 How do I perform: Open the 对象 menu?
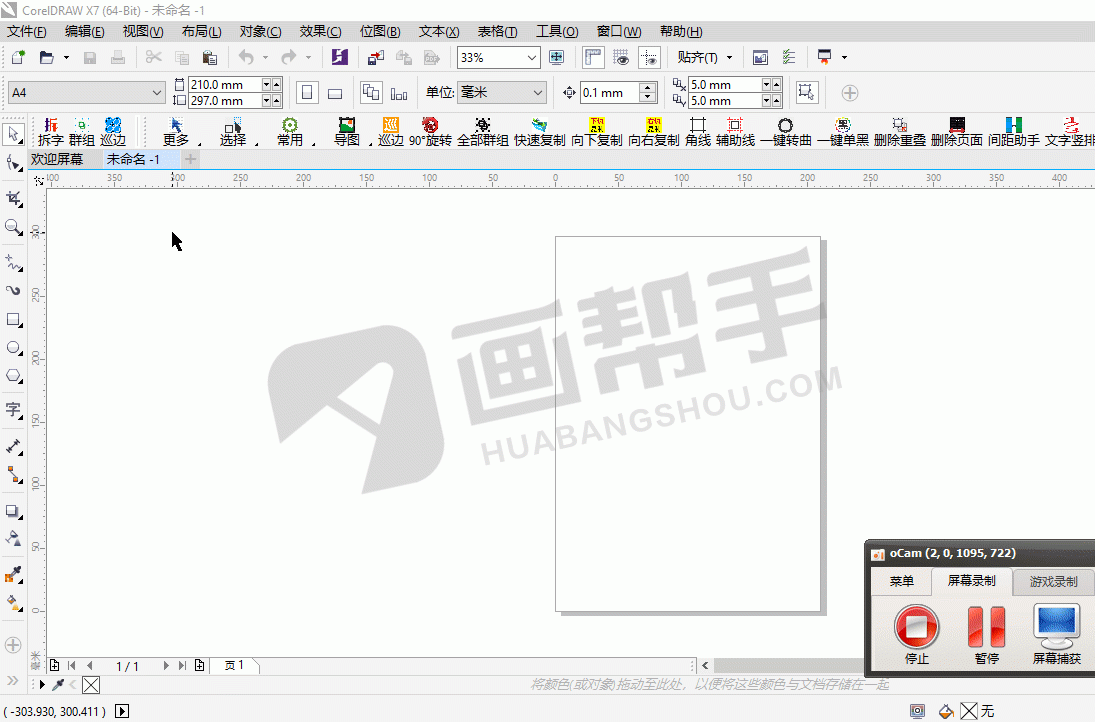click(260, 31)
